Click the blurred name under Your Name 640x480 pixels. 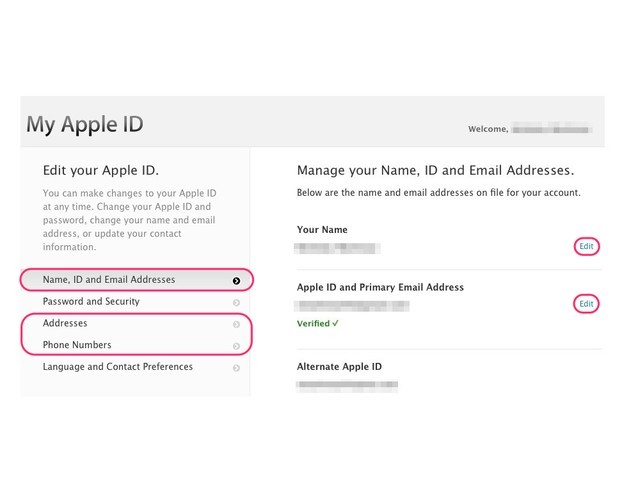337,248
